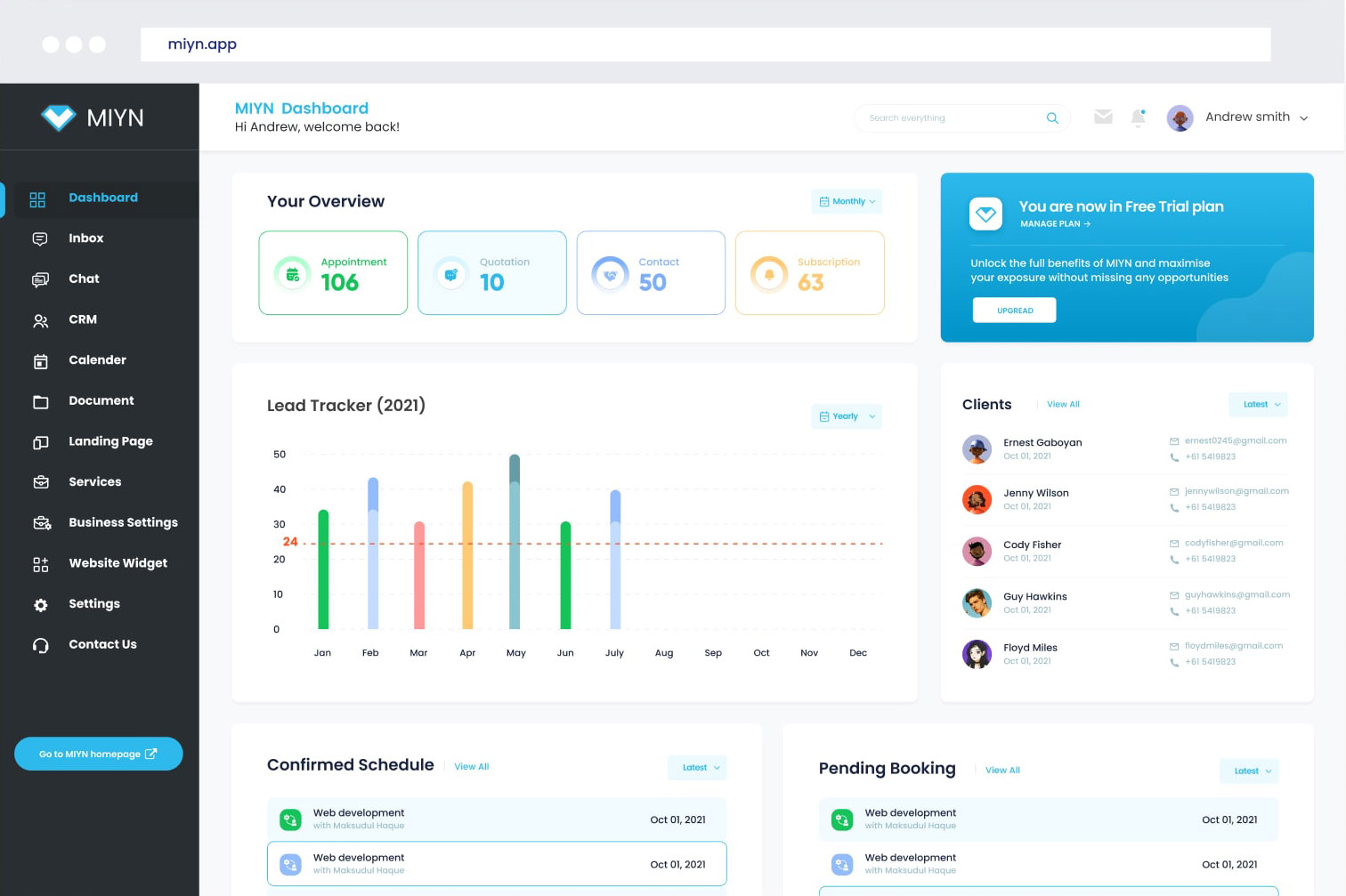Select the Chat icon in sidebar
This screenshot has height=896, width=1346.
[x=41, y=278]
